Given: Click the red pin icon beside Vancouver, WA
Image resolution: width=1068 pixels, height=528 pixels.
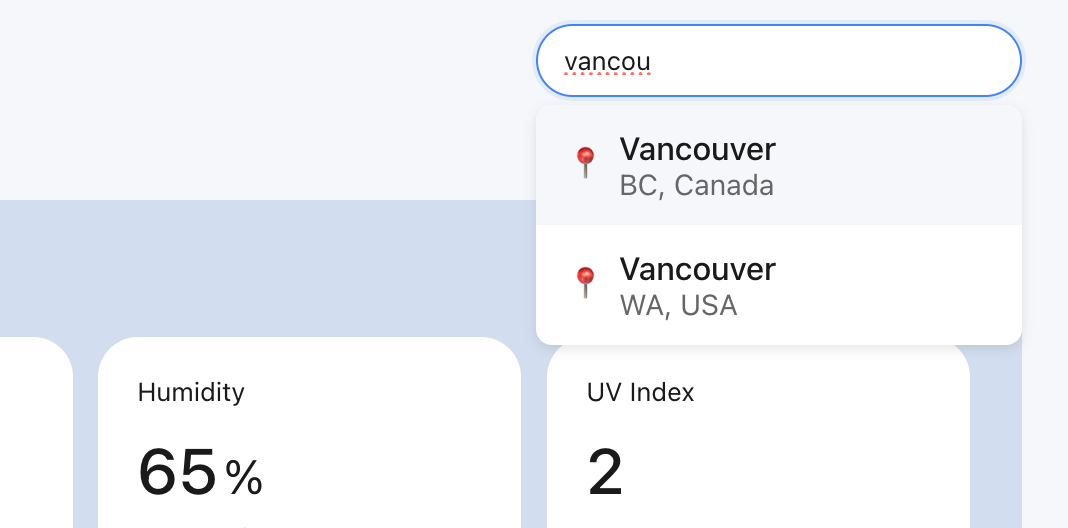Looking at the screenshot, I should click(585, 283).
